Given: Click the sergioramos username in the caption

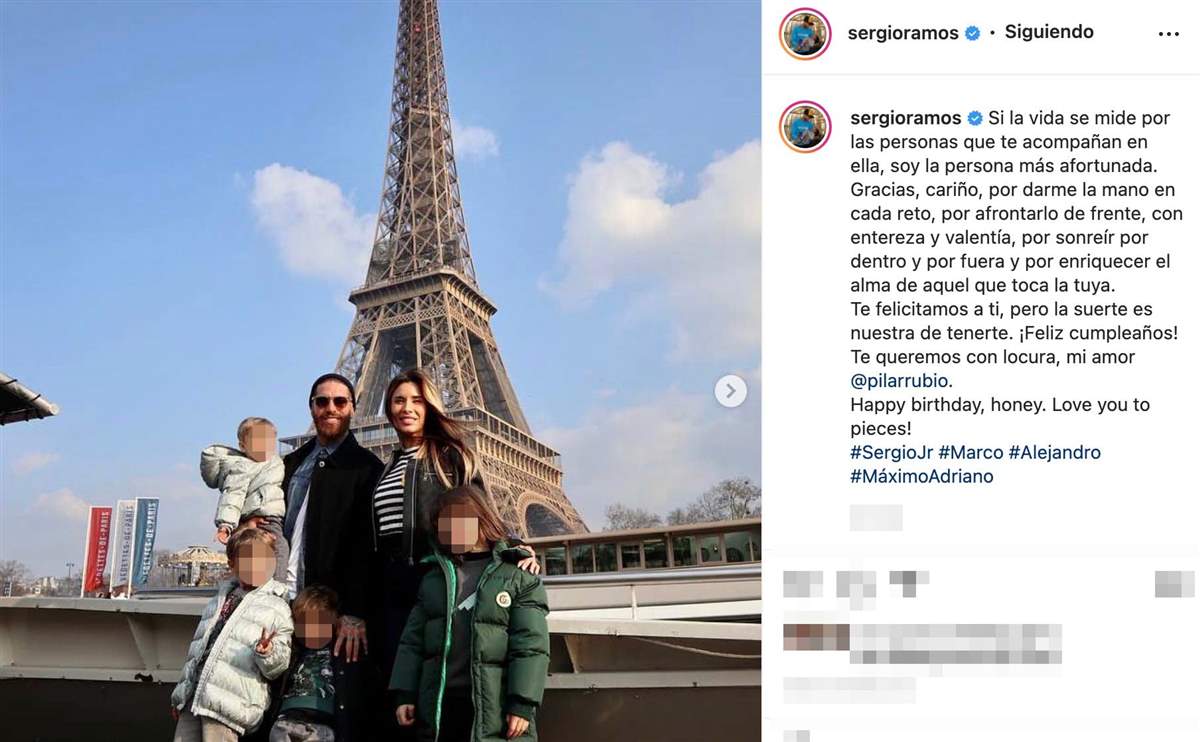Looking at the screenshot, I should pos(906,118).
